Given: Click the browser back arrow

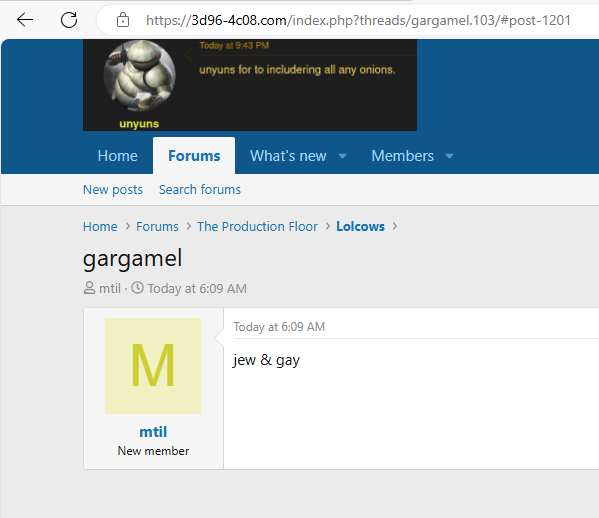Looking at the screenshot, I should 25,20.
